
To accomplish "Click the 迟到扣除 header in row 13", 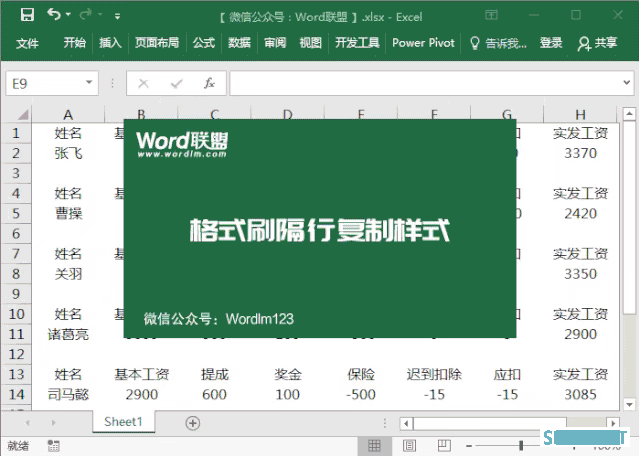I will click(x=434, y=374).
